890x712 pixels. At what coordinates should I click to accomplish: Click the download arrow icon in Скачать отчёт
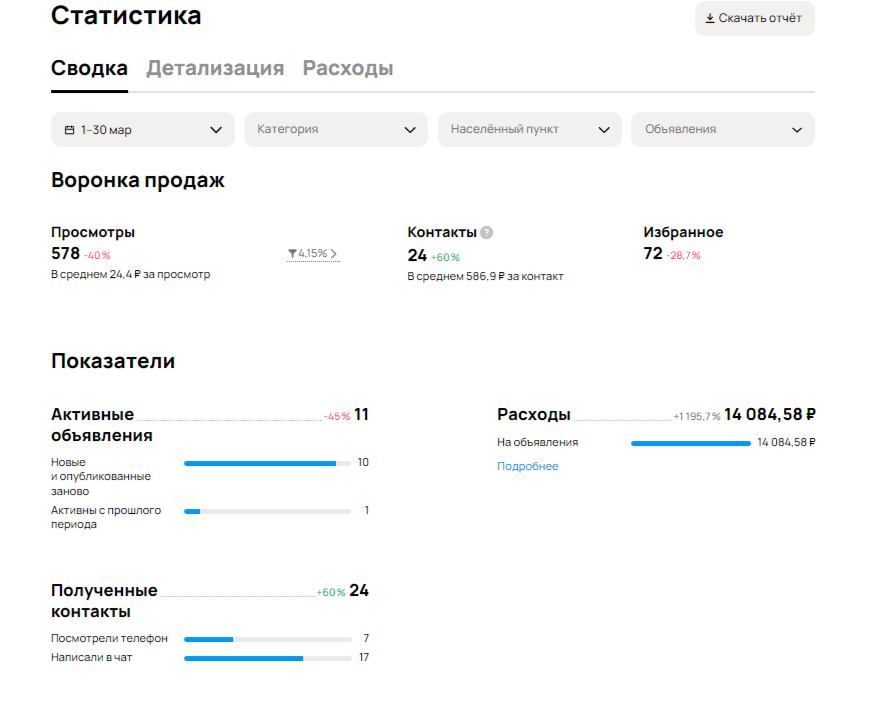click(x=710, y=18)
